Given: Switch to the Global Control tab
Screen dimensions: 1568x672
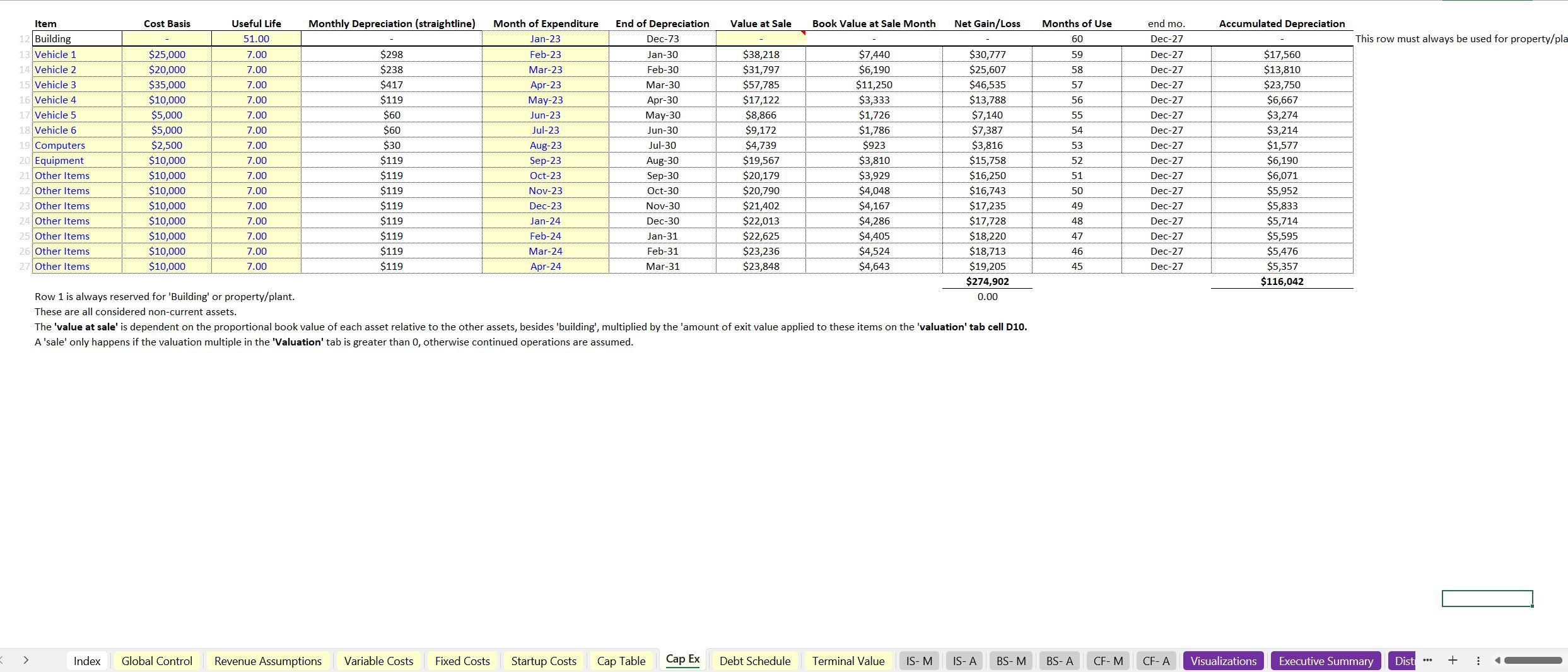Looking at the screenshot, I should click(x=157, y=661).
